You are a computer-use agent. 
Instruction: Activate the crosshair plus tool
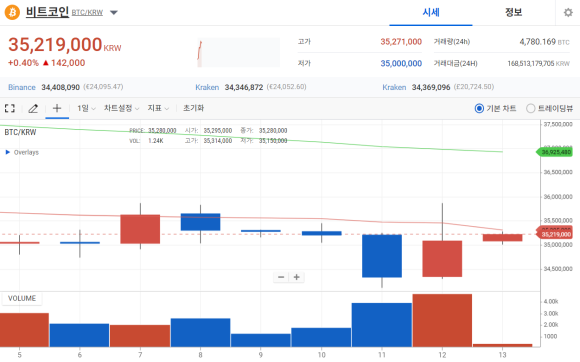coord(57,108)
